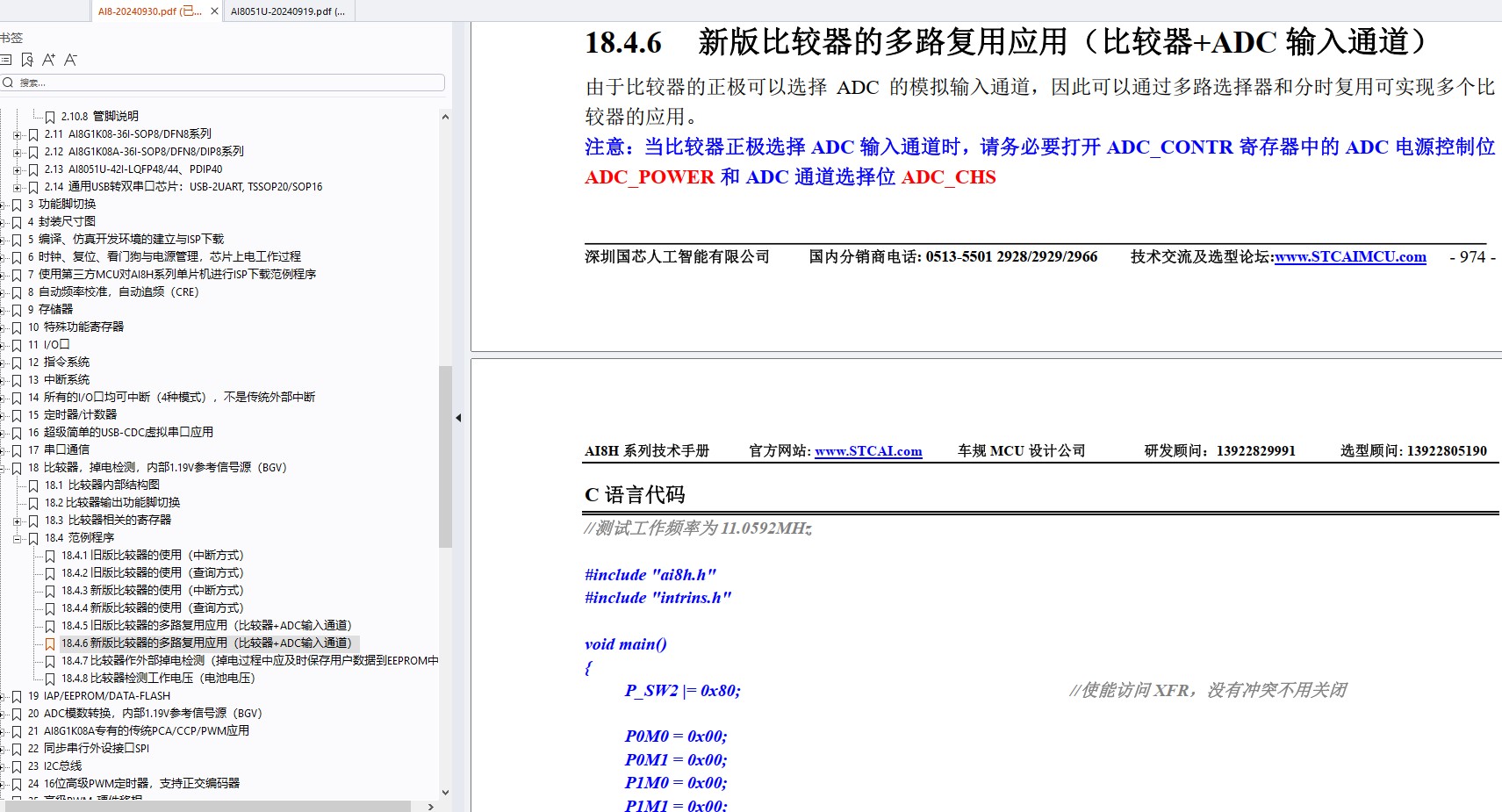Click the code line #include "intrins.h"
The height and width of the screenshot is (812, 1502).
[658, 598]
